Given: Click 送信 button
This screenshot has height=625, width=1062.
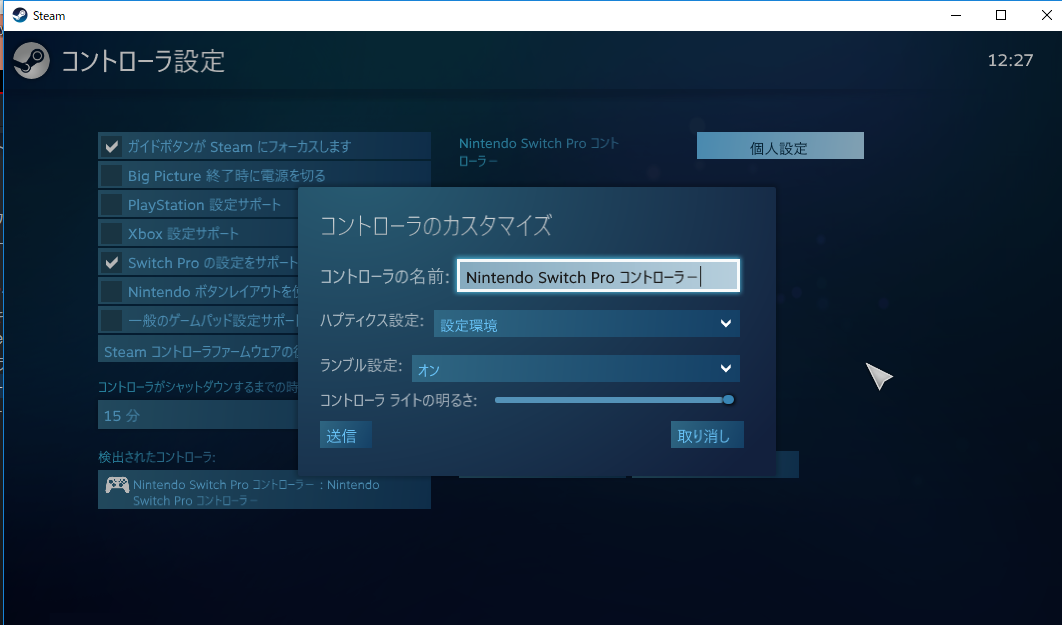Looking at the screenshot, I should [x=345, y=435].
